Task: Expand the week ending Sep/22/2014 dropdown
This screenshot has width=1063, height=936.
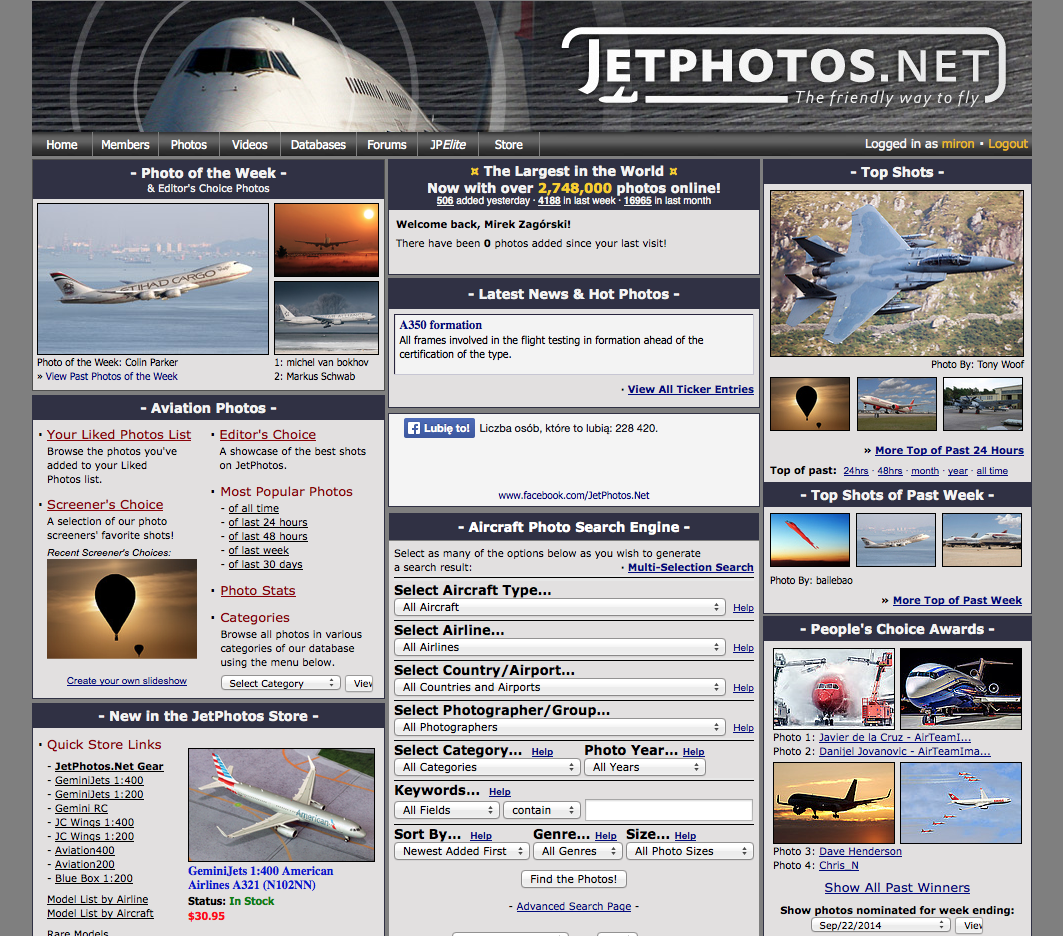Action: tap(880, 925)
